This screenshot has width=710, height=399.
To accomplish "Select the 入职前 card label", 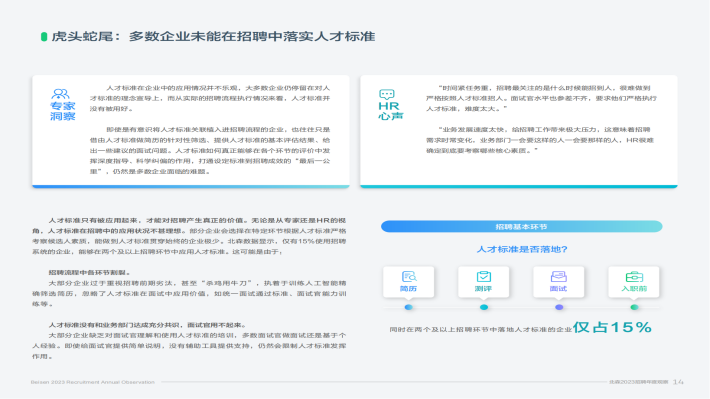I will 634,288.
